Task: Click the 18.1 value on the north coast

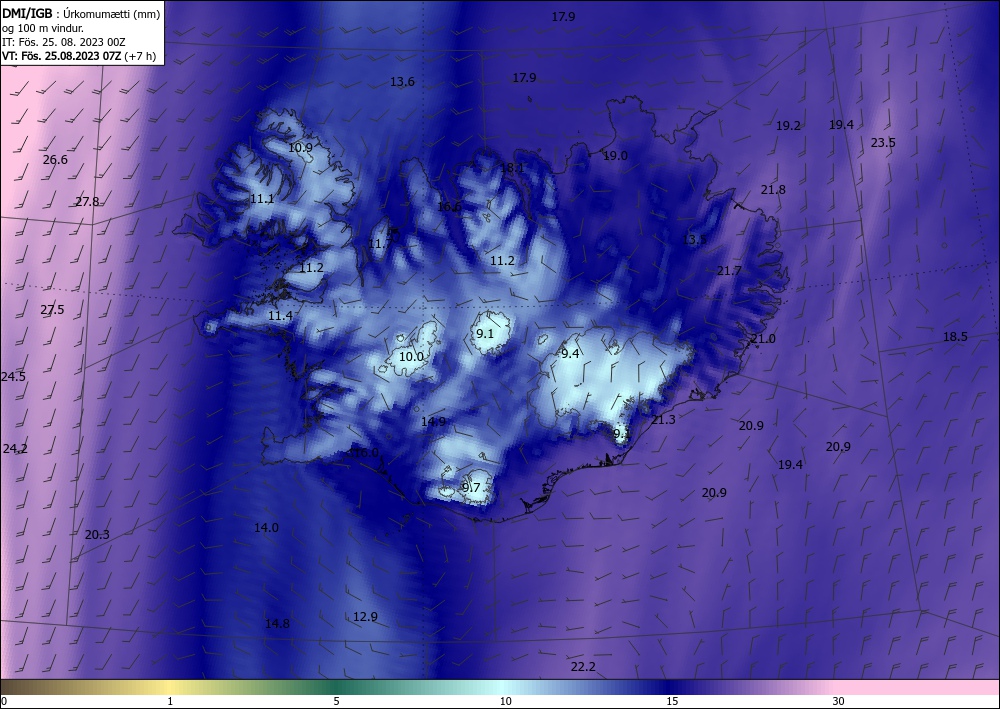Action: 512,168
